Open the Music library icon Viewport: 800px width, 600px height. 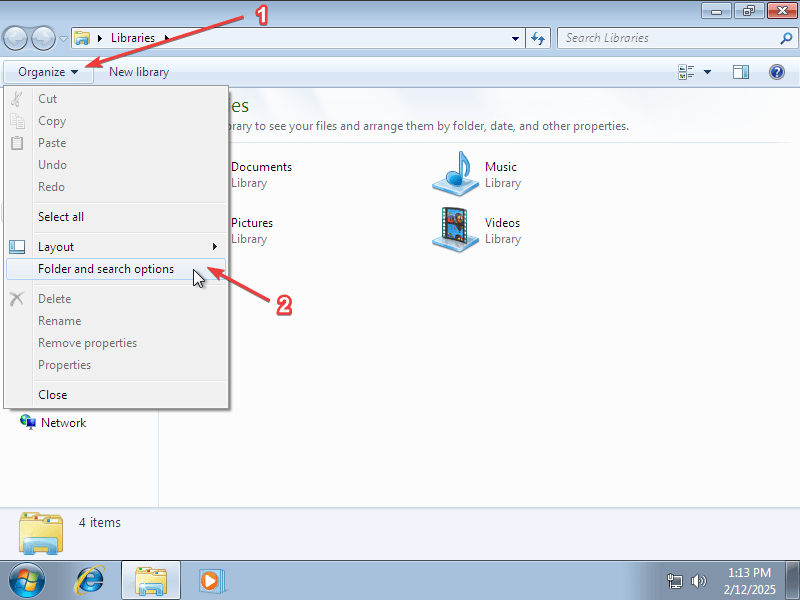coord(456,174)
